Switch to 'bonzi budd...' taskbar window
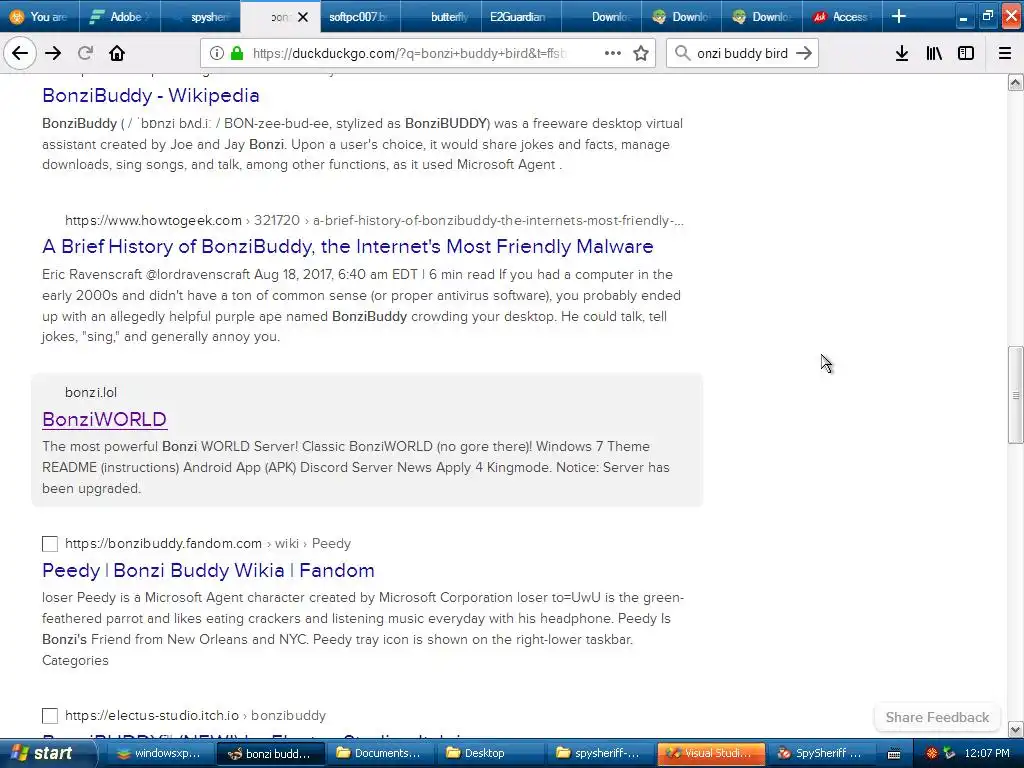Viewport: 1024px width, 768px height. click(x=270, y=753)
